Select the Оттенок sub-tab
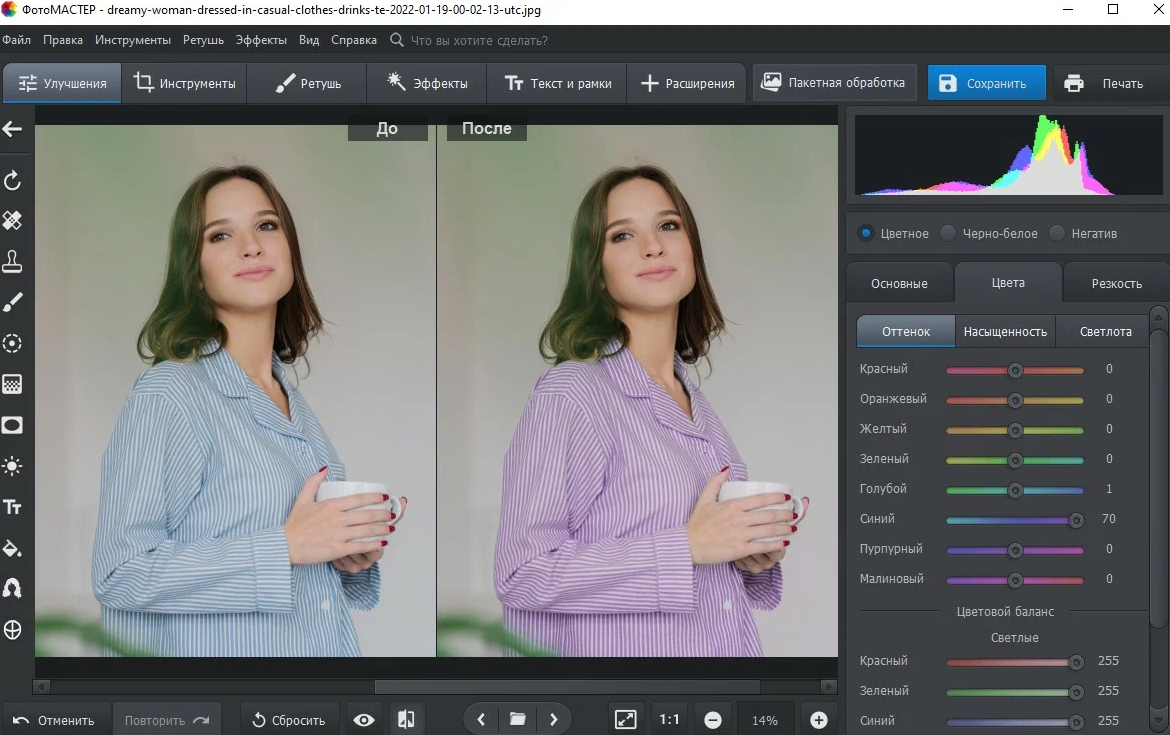The height and width of the screenshot is (735, 1170). 906,331
